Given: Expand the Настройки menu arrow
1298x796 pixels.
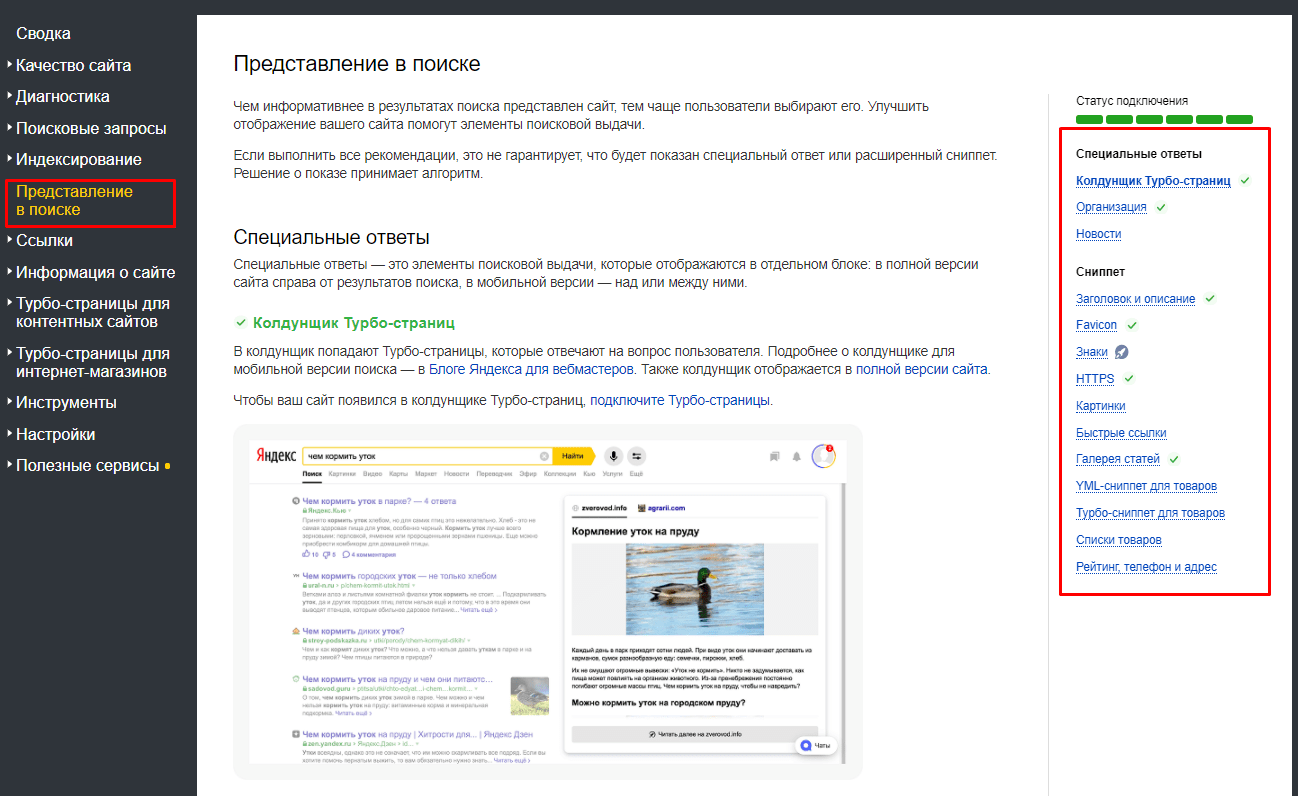Looking at the screenshot, I should tap(10, 434).
